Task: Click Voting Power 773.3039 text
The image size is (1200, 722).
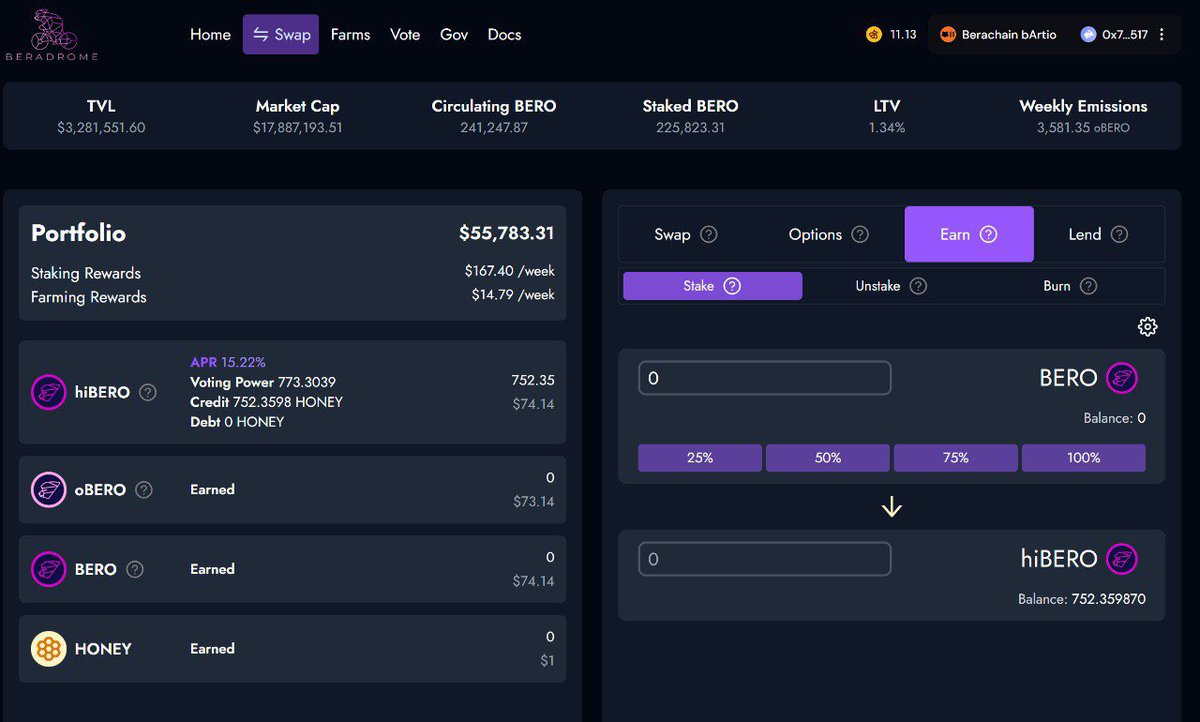Action: coord(263,382)
